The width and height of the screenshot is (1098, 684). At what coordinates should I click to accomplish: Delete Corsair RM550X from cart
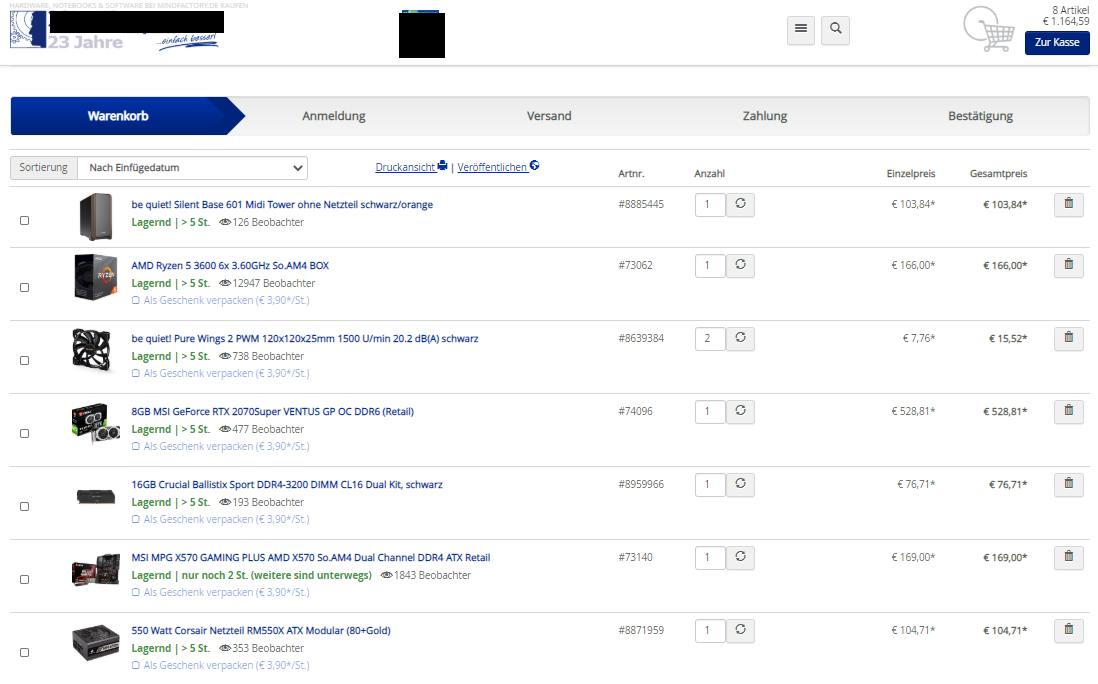point(1069,630)
